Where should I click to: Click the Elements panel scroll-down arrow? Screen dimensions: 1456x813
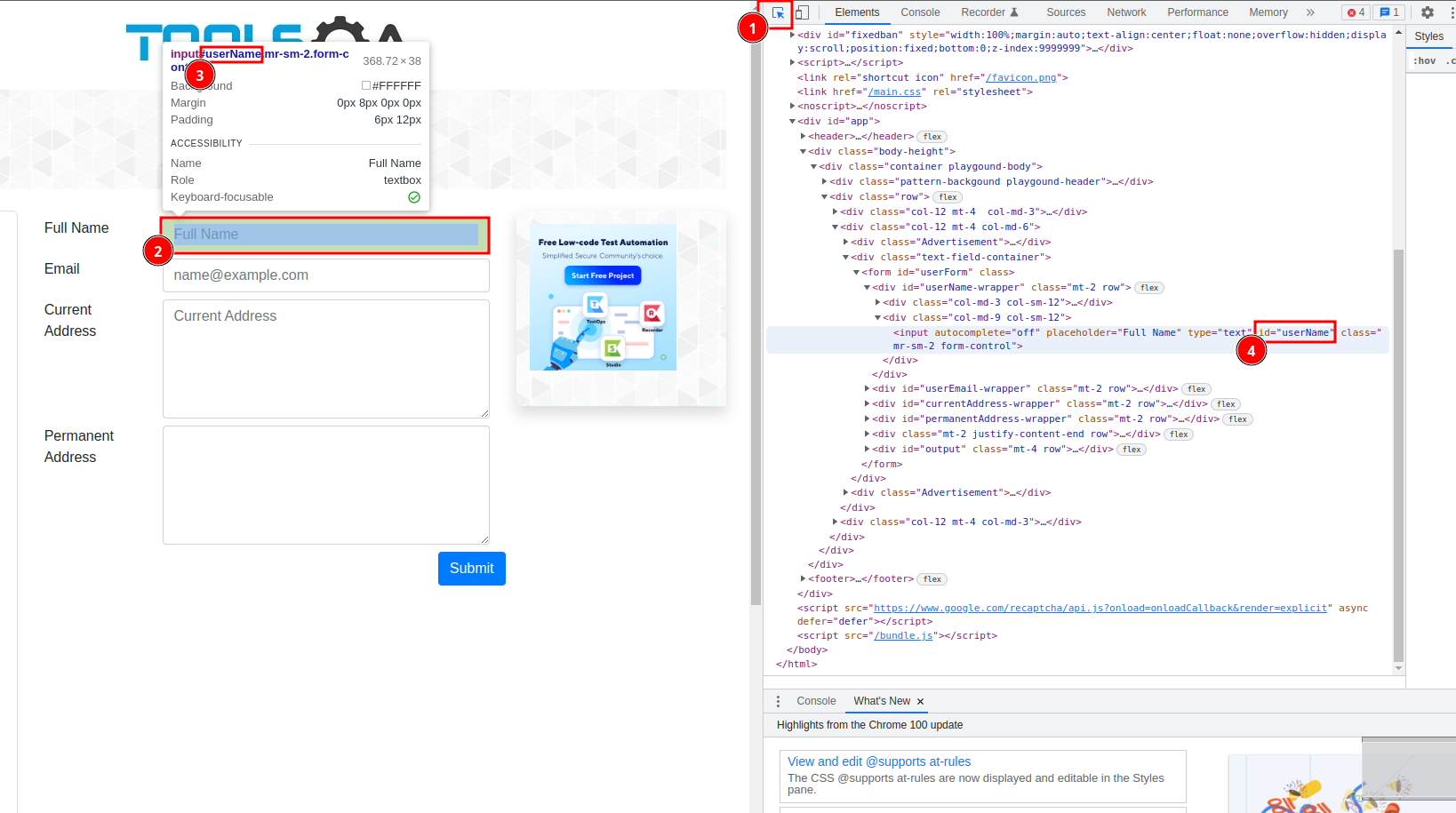pos(1398,668)
